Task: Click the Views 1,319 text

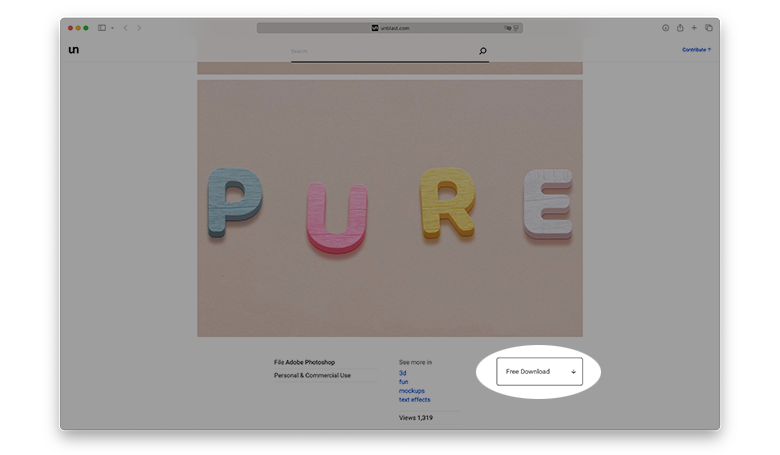Action: click(416, 418)
